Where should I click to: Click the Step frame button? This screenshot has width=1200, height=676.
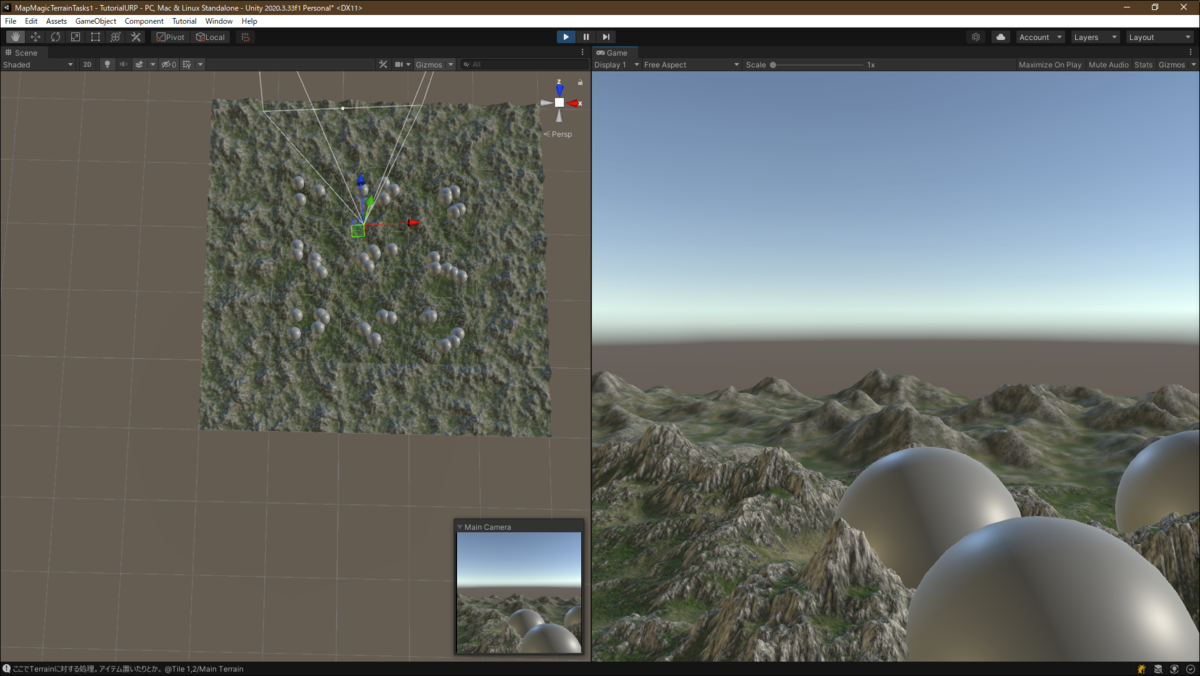click(606, 37)
